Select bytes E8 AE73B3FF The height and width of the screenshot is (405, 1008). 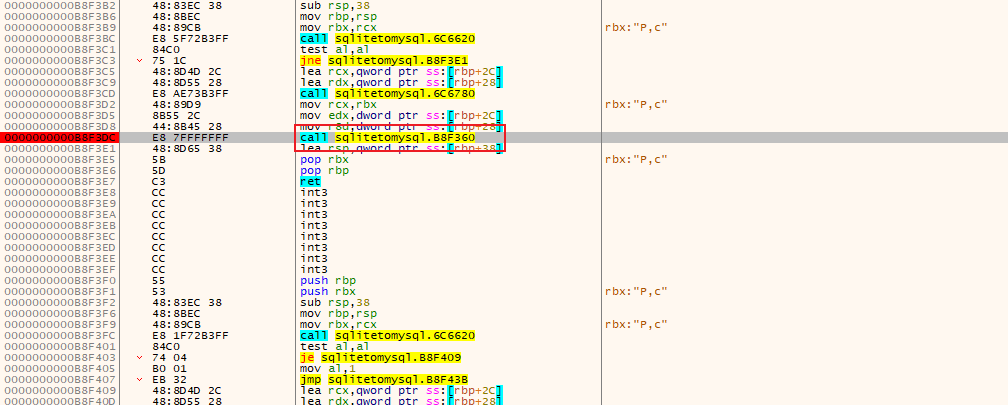(190, 93)
